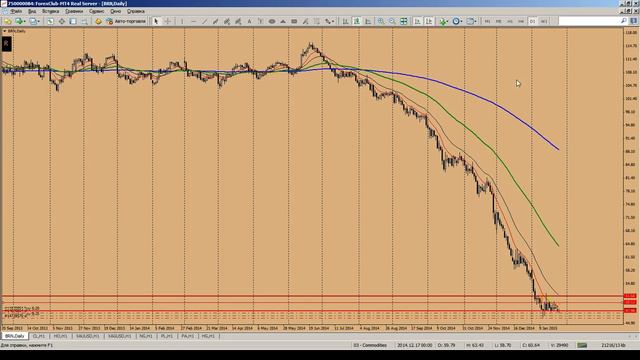Switch to the M5 timeframe
Viewport: 640px width, 360px height.
(x=498, y=21)
